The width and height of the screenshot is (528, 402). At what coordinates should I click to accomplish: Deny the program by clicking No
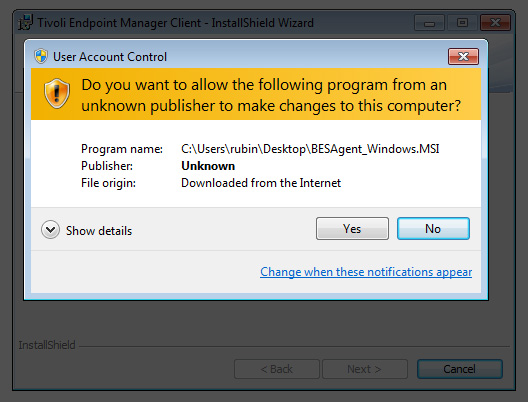pos(433,229)
